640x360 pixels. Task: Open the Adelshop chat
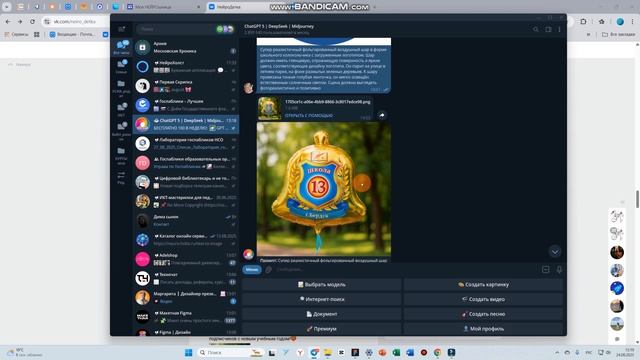point(186,259)
